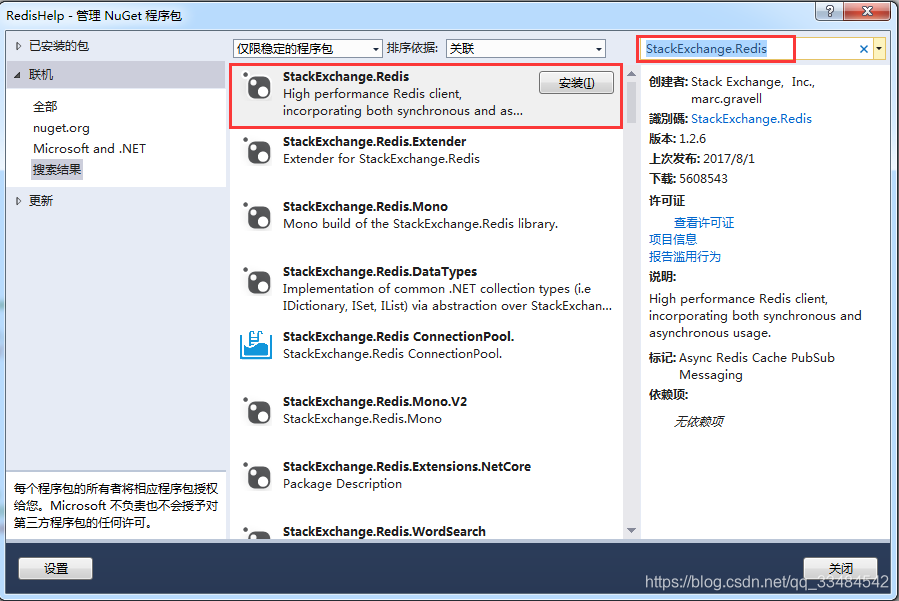Click the 'Package Description' text
This screenshot has width=899, height=601.
[x=342, y=484]
